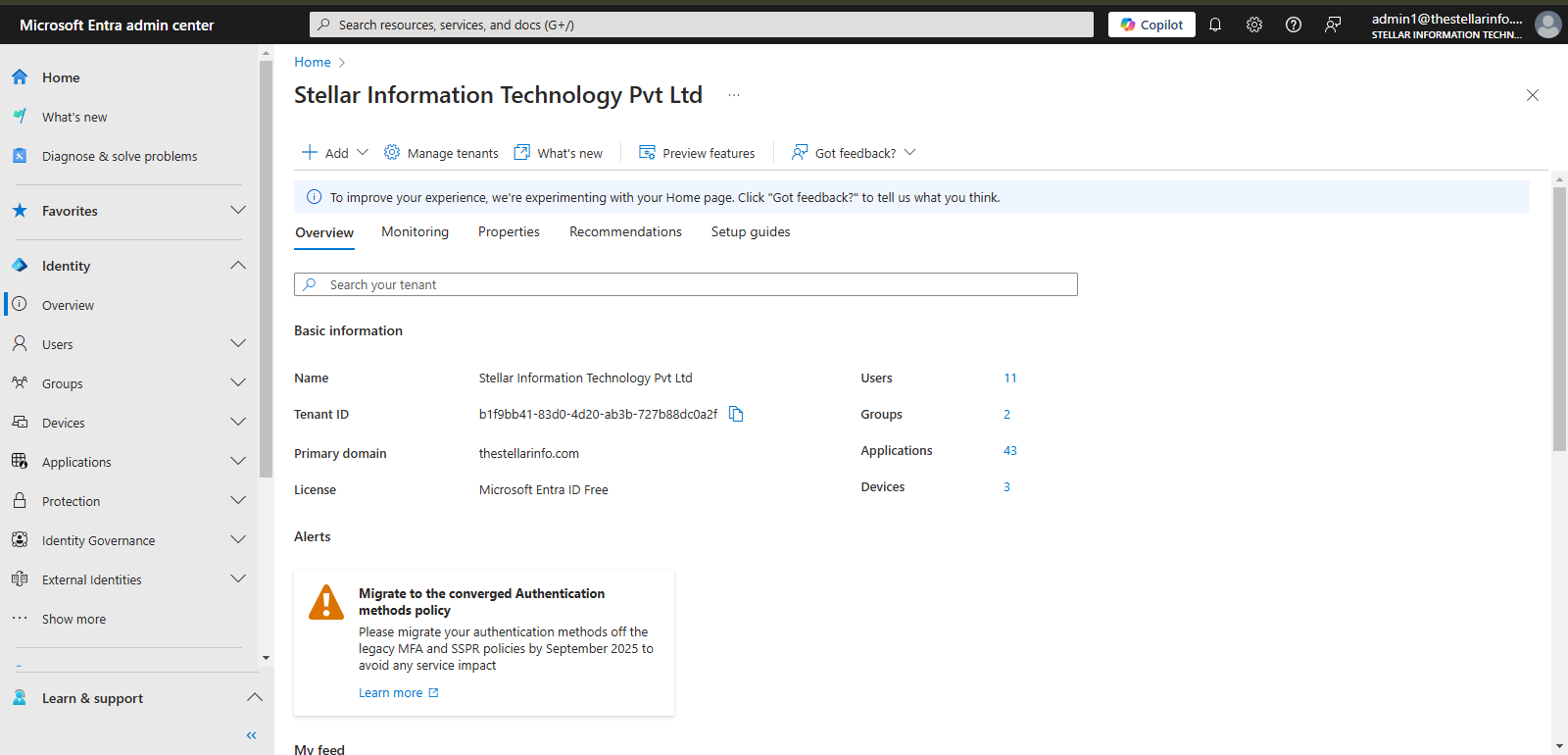Copy the Tenant ID to clipboard
Screen dimensions: 1568x755
[x=736, y=414]
